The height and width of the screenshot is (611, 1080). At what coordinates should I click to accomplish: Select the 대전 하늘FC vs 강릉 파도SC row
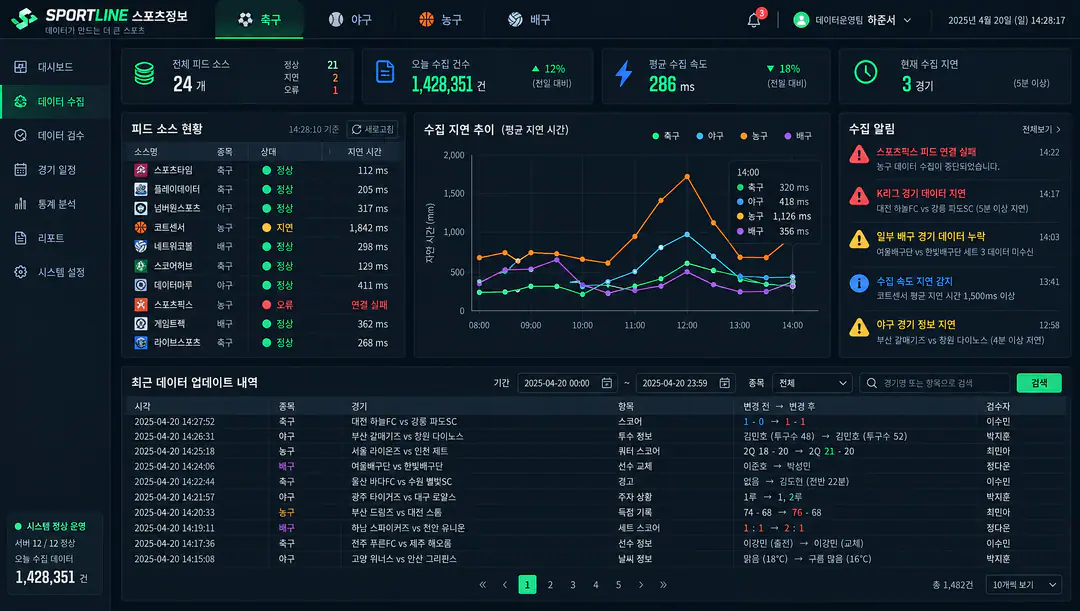coord(596,422)
